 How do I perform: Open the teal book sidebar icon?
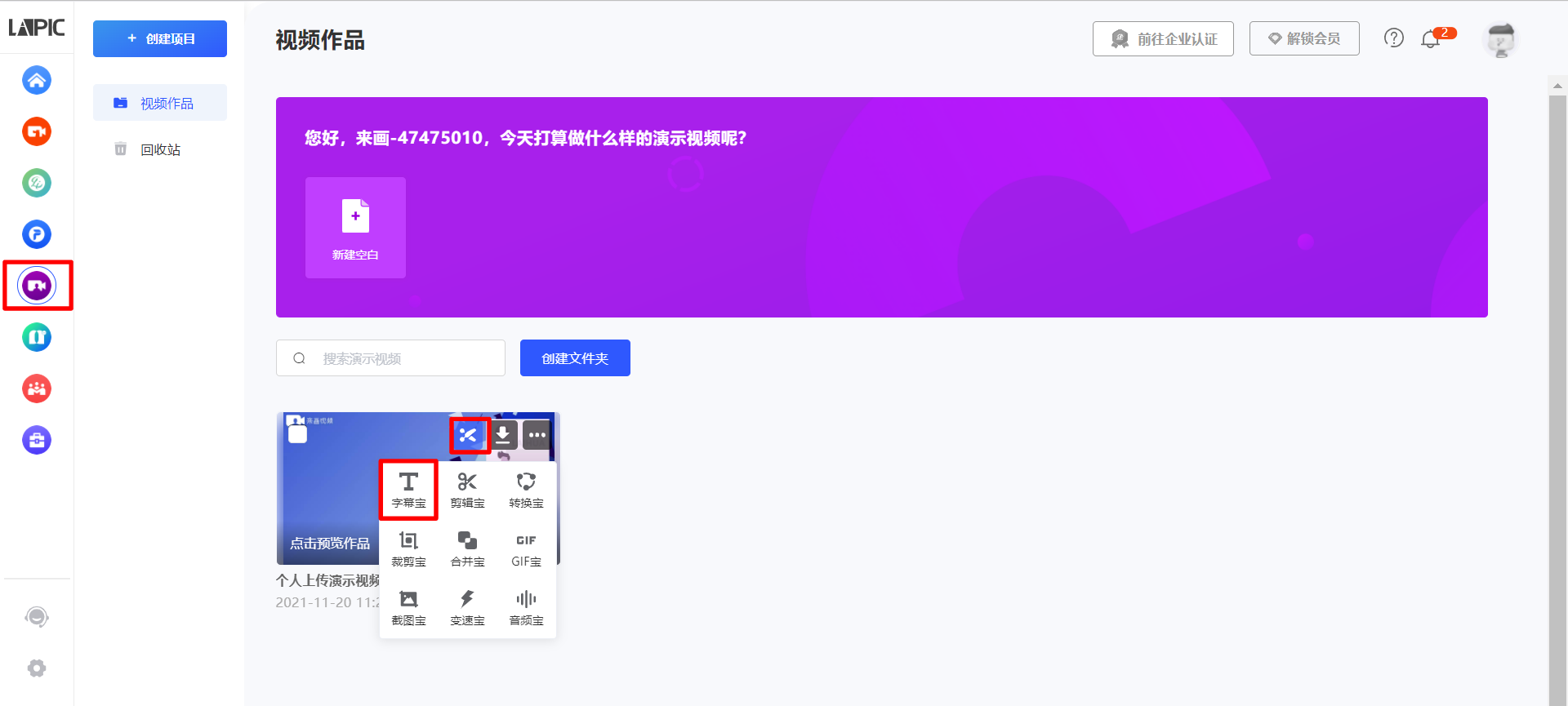pos(37,337)
